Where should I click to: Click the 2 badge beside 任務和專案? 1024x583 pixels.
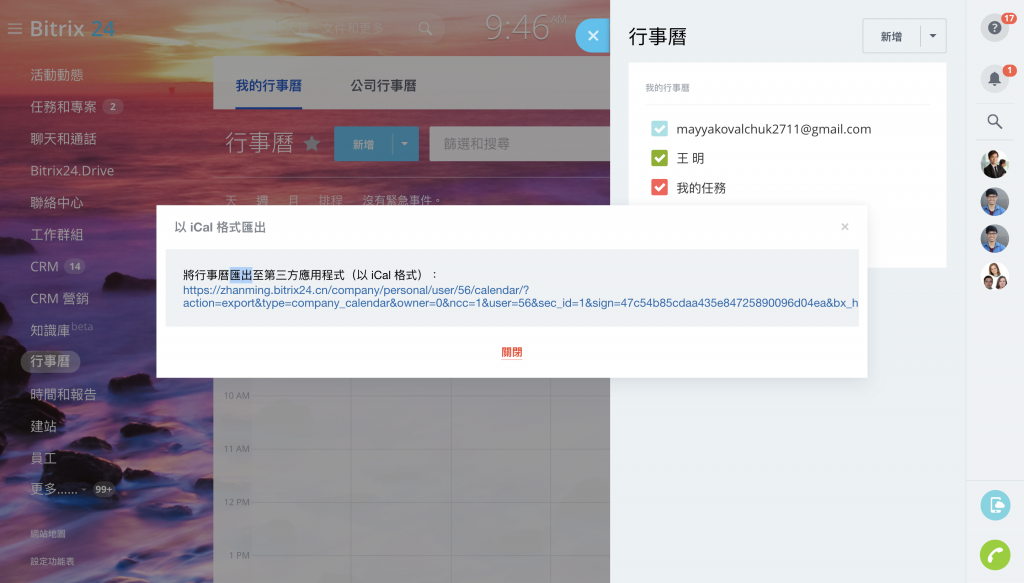pyautogui.click(x=113, y=106)
